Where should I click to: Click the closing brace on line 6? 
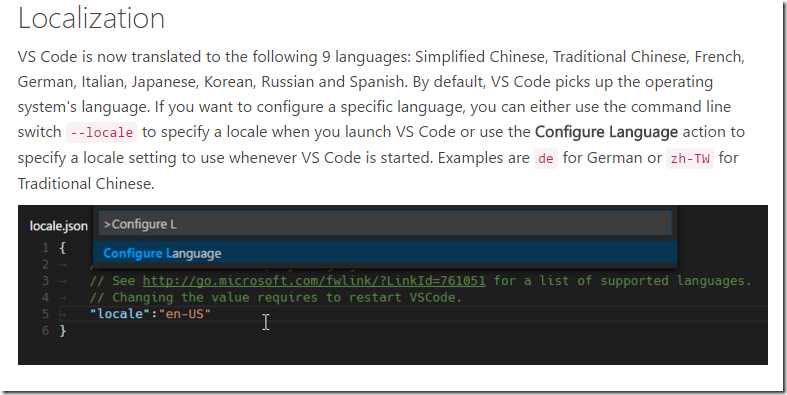click(x=63, y=331)
